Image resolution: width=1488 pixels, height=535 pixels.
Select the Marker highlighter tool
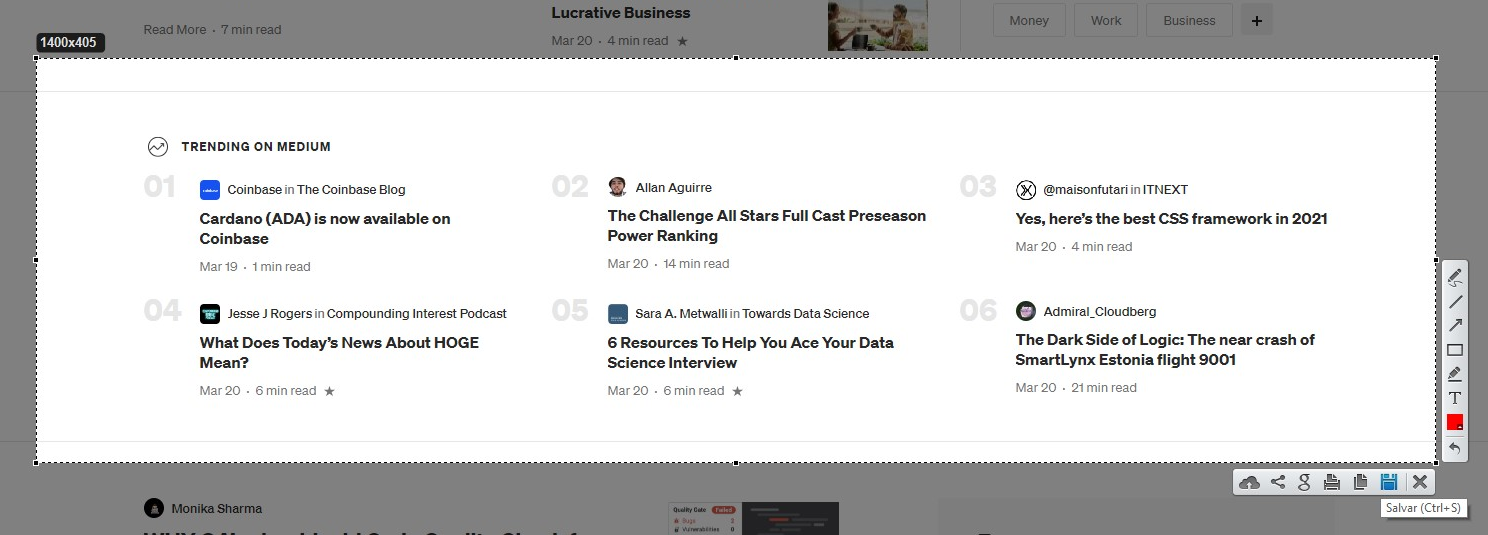coord(1455,374)
